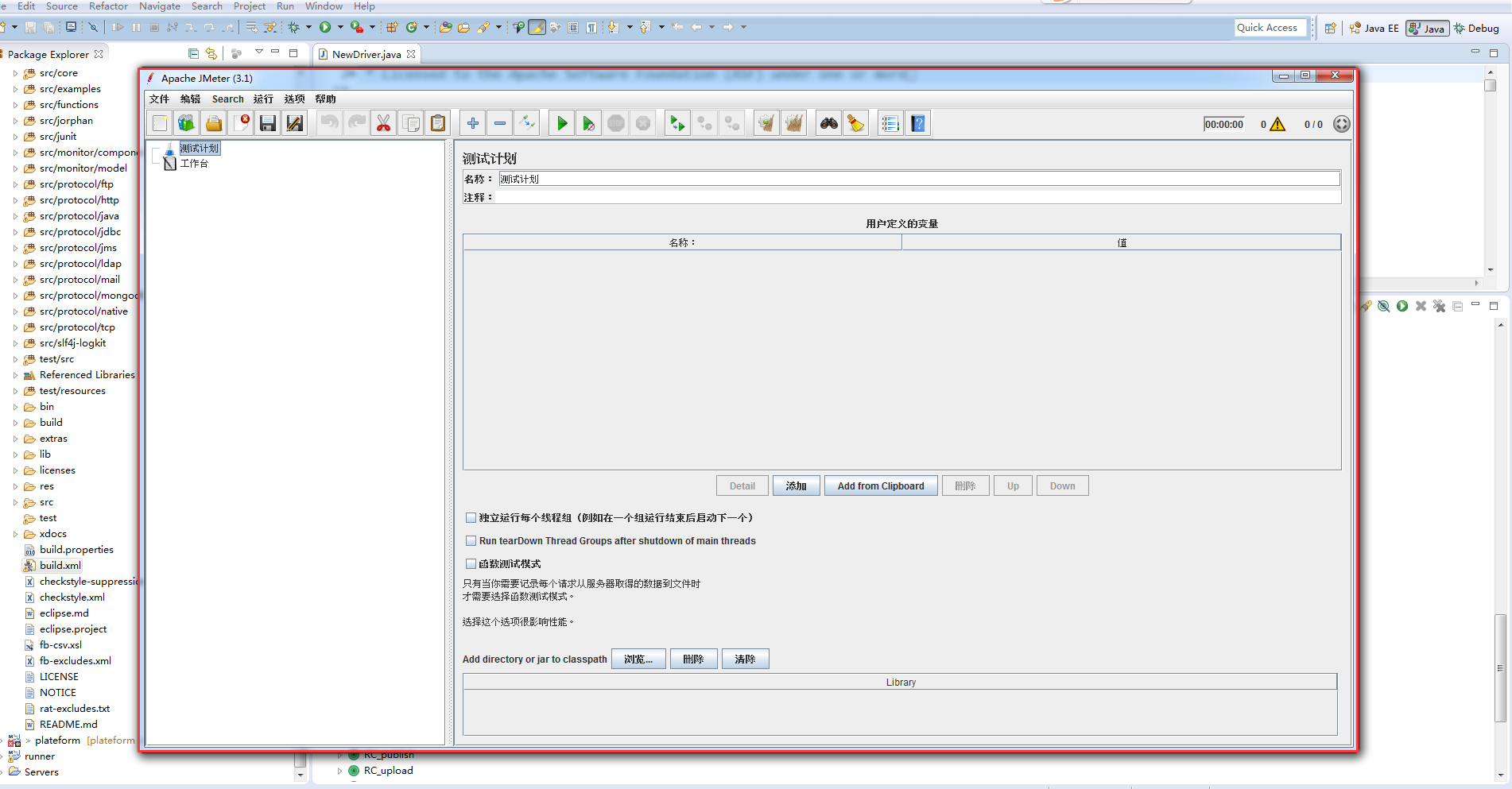Toggle the 独立运行每个线程组 checkbox
The image size is (1512, 789).
471,517
